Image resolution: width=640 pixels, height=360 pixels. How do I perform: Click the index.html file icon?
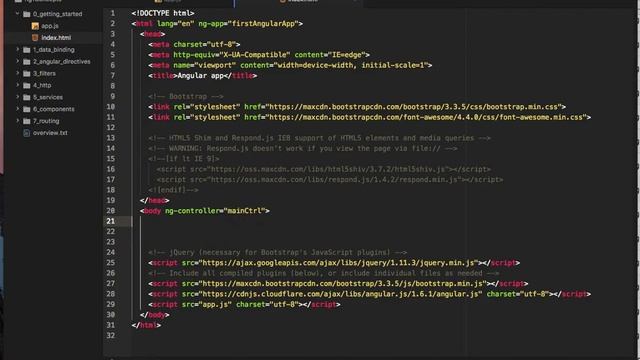[x=35, y=38]
